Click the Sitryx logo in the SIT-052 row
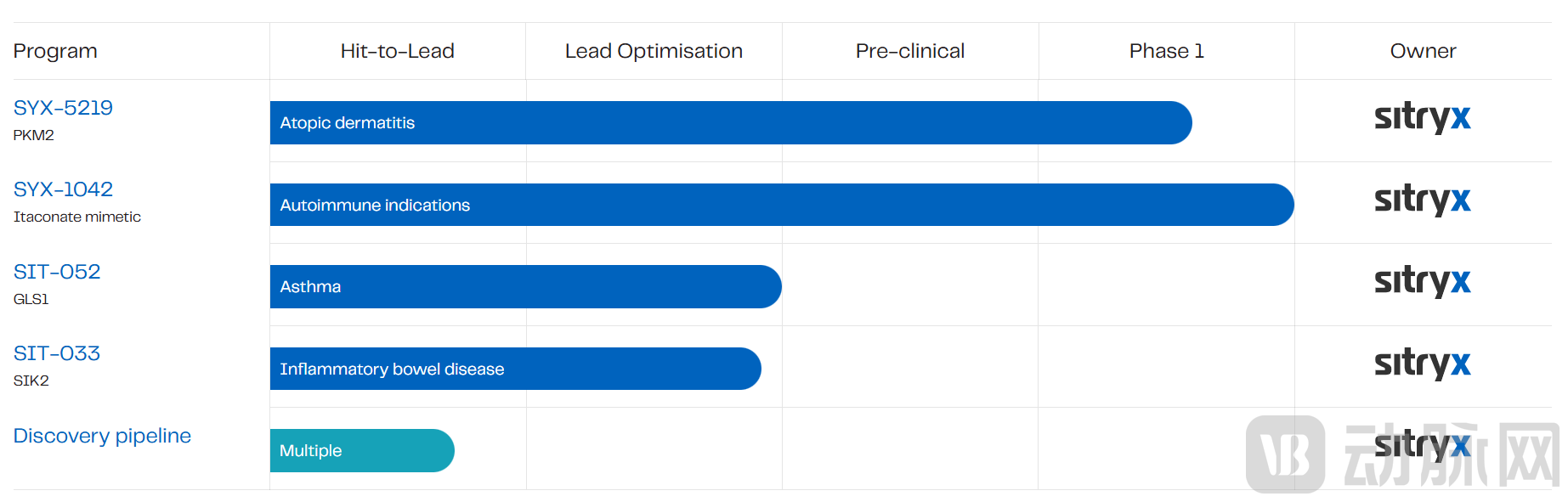The width and height of the screenshot is (1568, 502). coord(1422,281)
